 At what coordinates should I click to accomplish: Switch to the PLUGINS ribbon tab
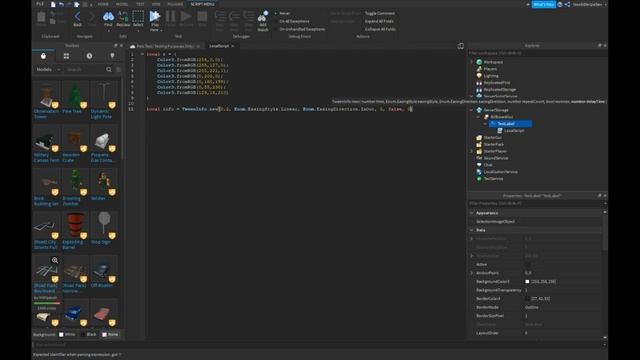coord(175,4)
